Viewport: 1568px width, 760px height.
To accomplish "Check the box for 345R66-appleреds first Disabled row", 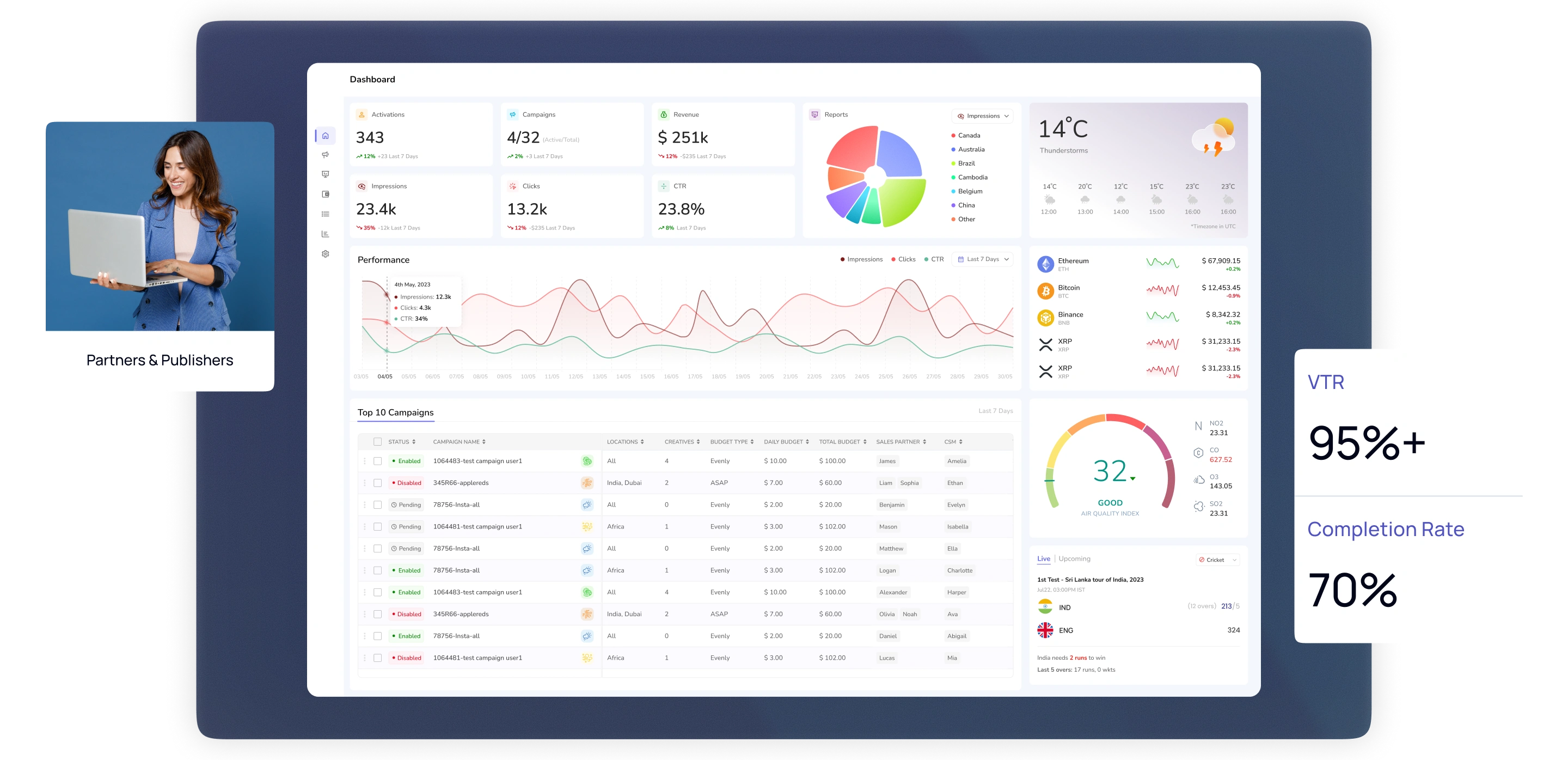I will pyautogui.click(x=377, y=483).
